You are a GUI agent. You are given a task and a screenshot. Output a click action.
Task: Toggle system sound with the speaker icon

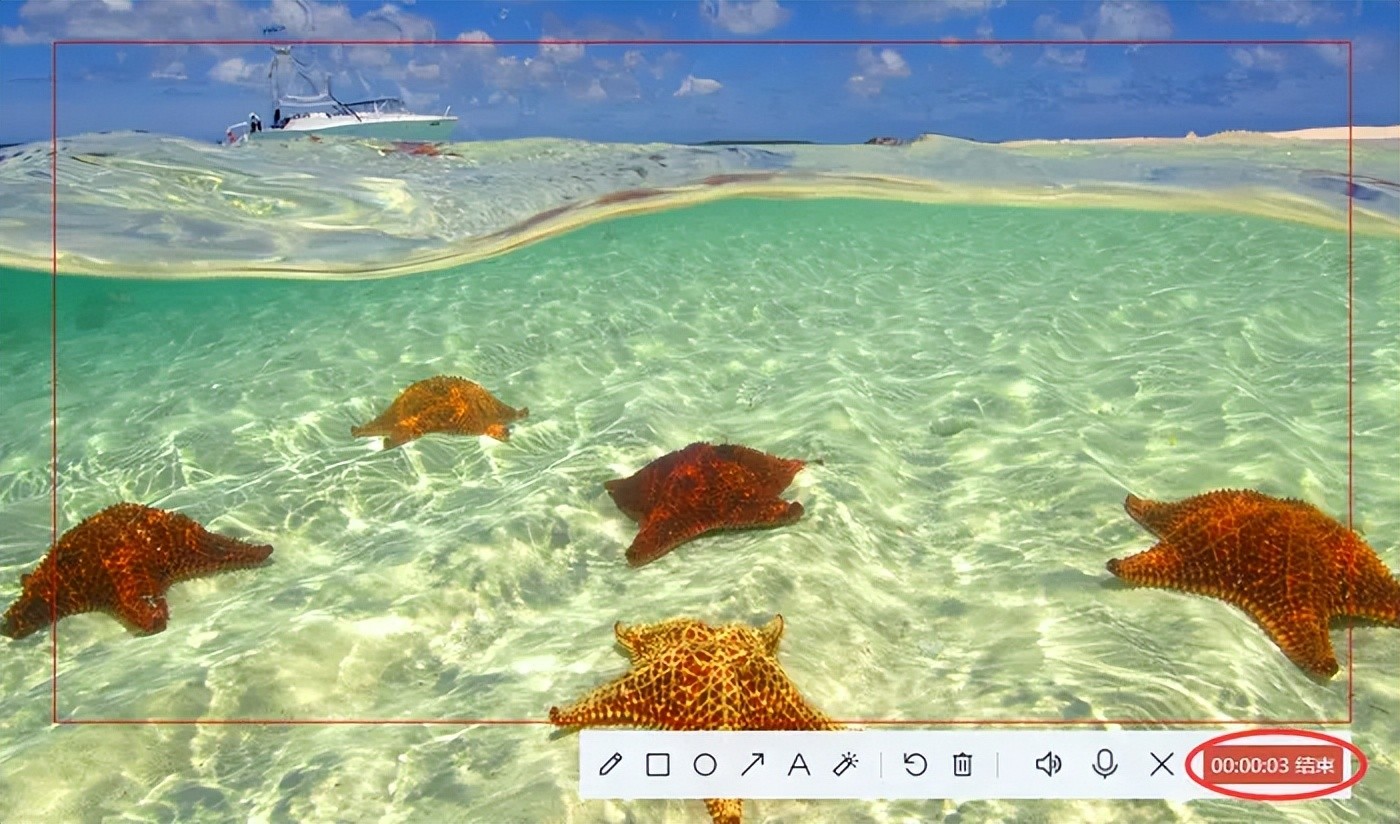click(1048, 765)
